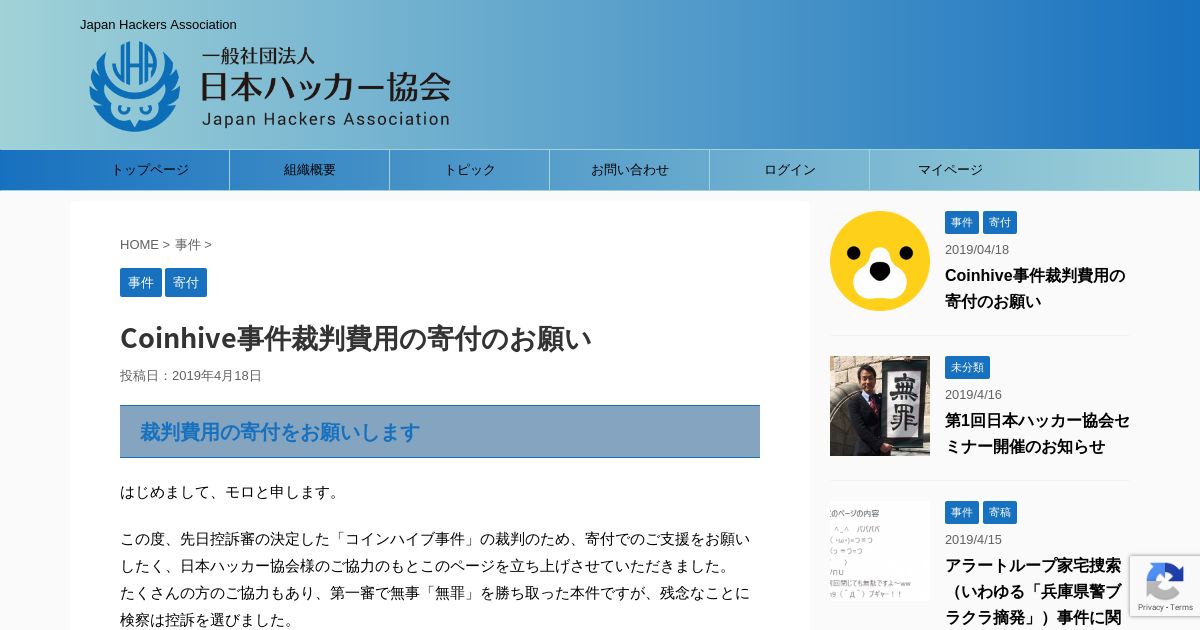1200x630 pixels.
Task: Open the 組織概要 menu item
Action: click(310, 170)
